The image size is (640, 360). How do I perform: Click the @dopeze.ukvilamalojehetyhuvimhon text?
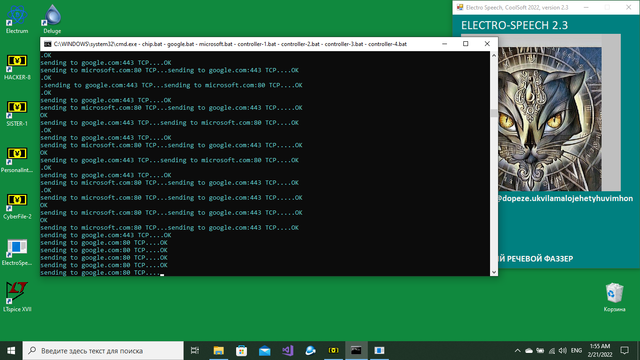tap(564, 198)
